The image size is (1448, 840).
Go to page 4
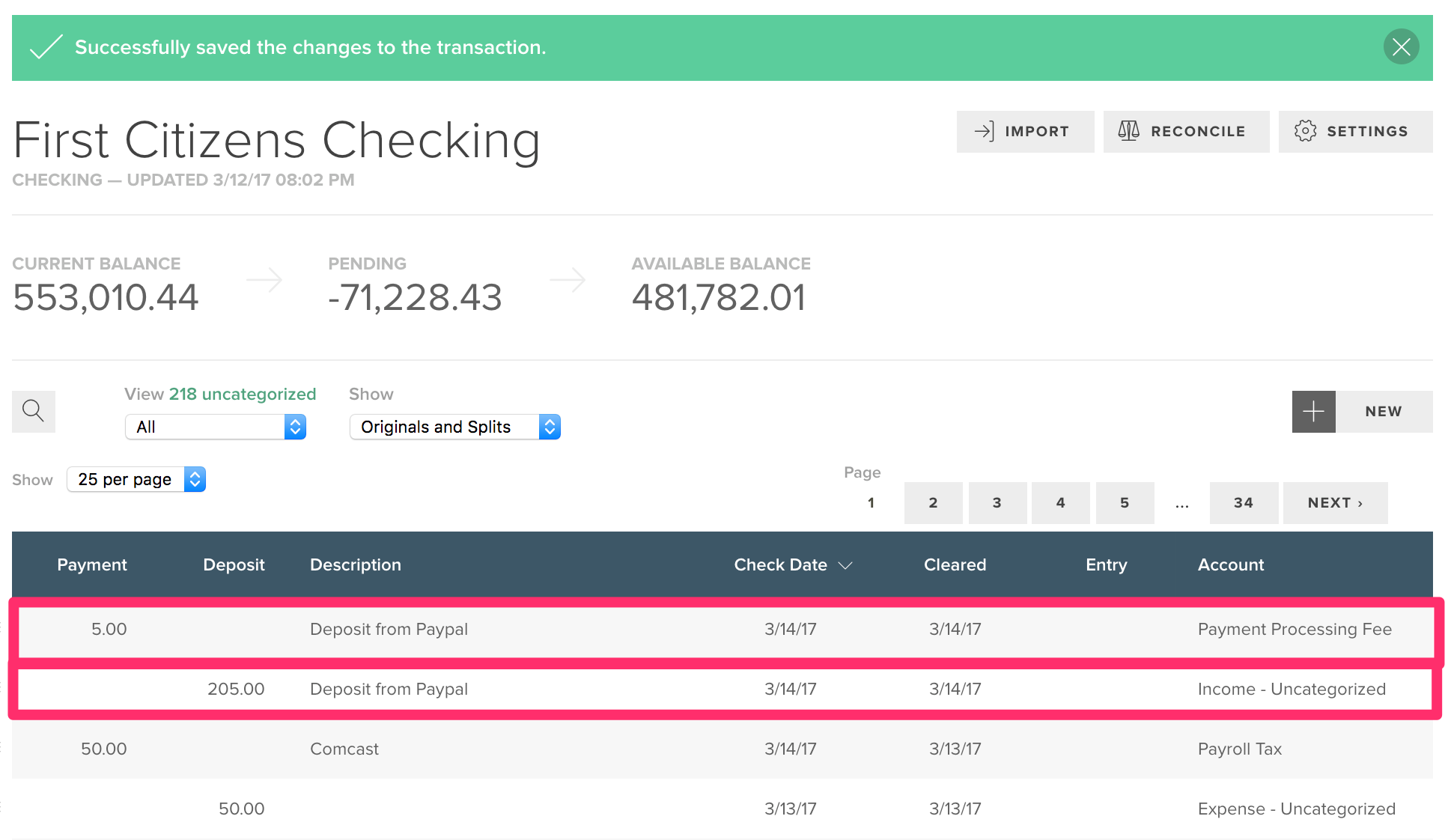click(x=1060, y=502)
